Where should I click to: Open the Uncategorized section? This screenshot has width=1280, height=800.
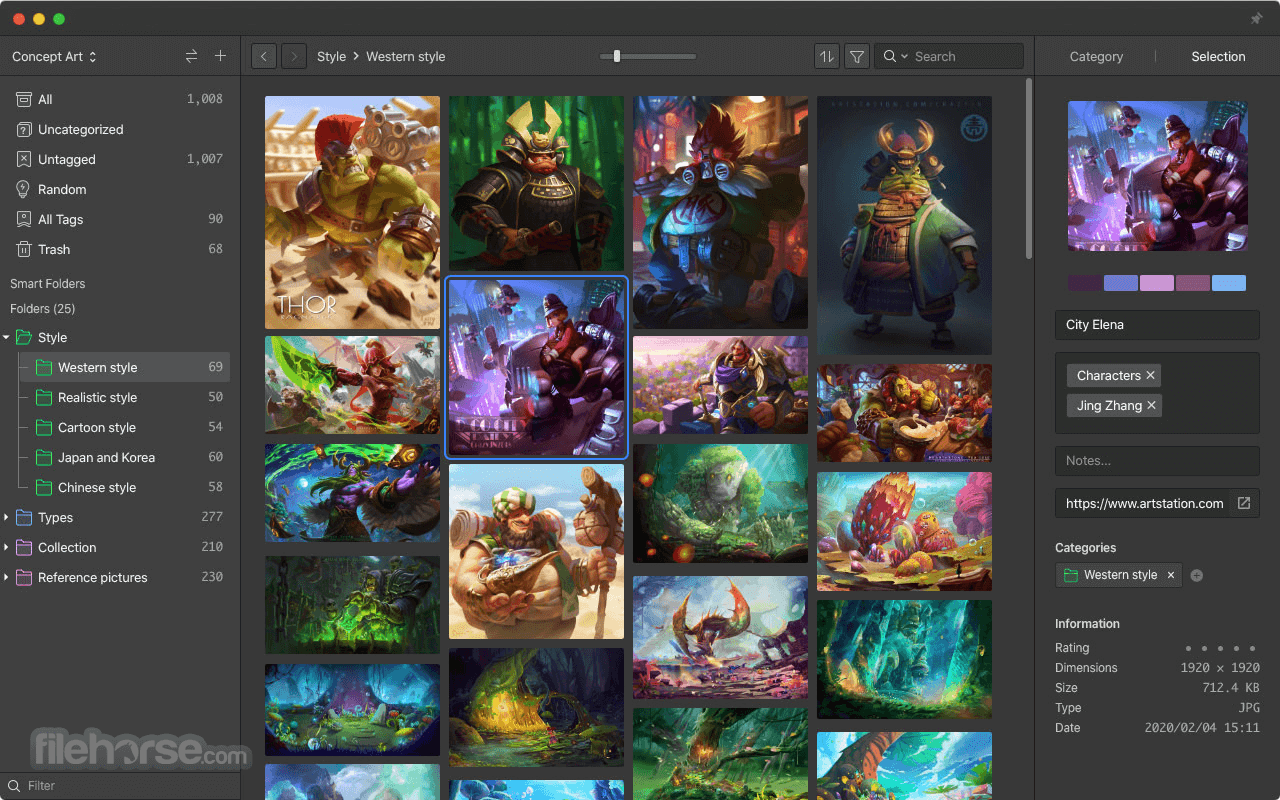pos(120,129)
